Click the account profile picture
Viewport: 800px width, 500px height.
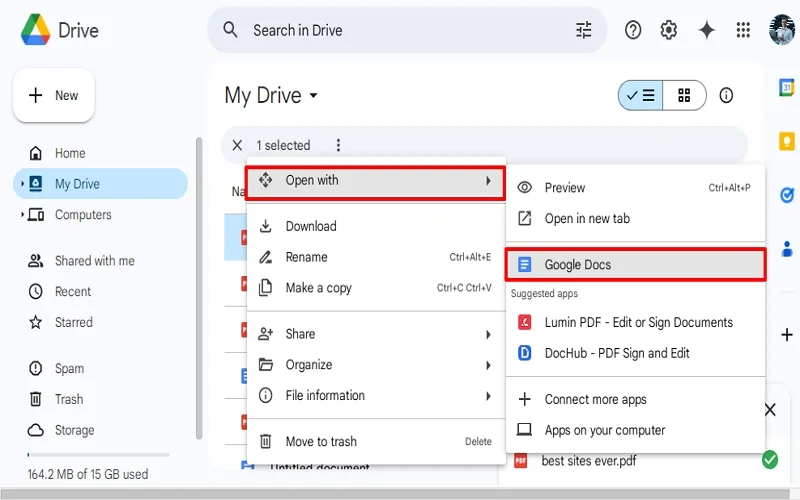782,30
